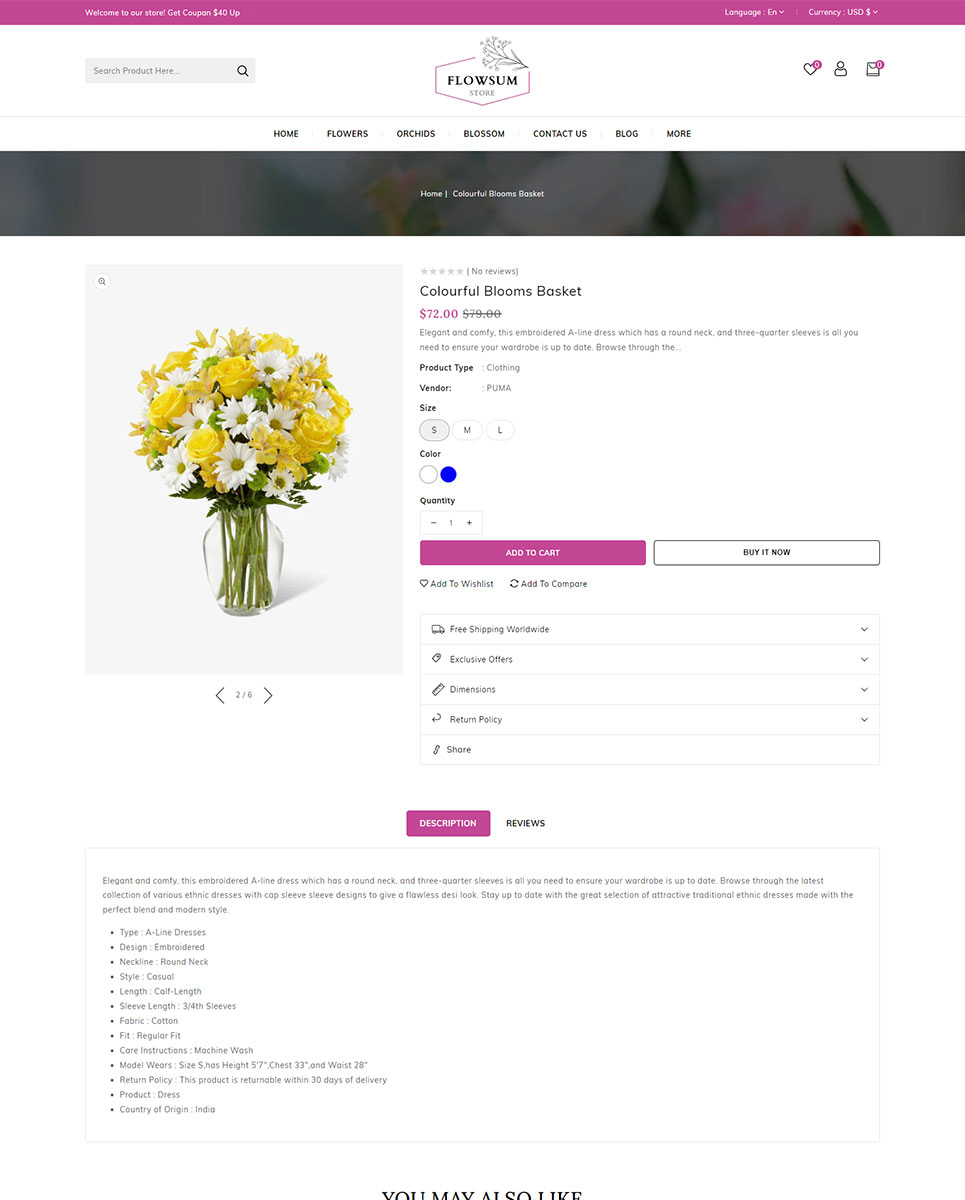This screenshot has width=965, height=1200.
Task: Increase quantity with plus button
Action: [469, 523]
